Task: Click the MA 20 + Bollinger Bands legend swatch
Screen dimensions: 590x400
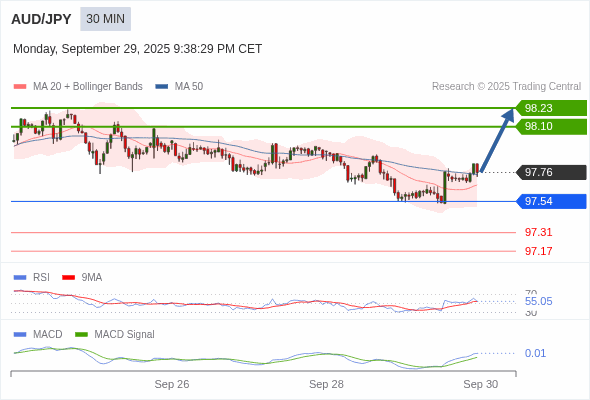Action: [x=20, y=87]
